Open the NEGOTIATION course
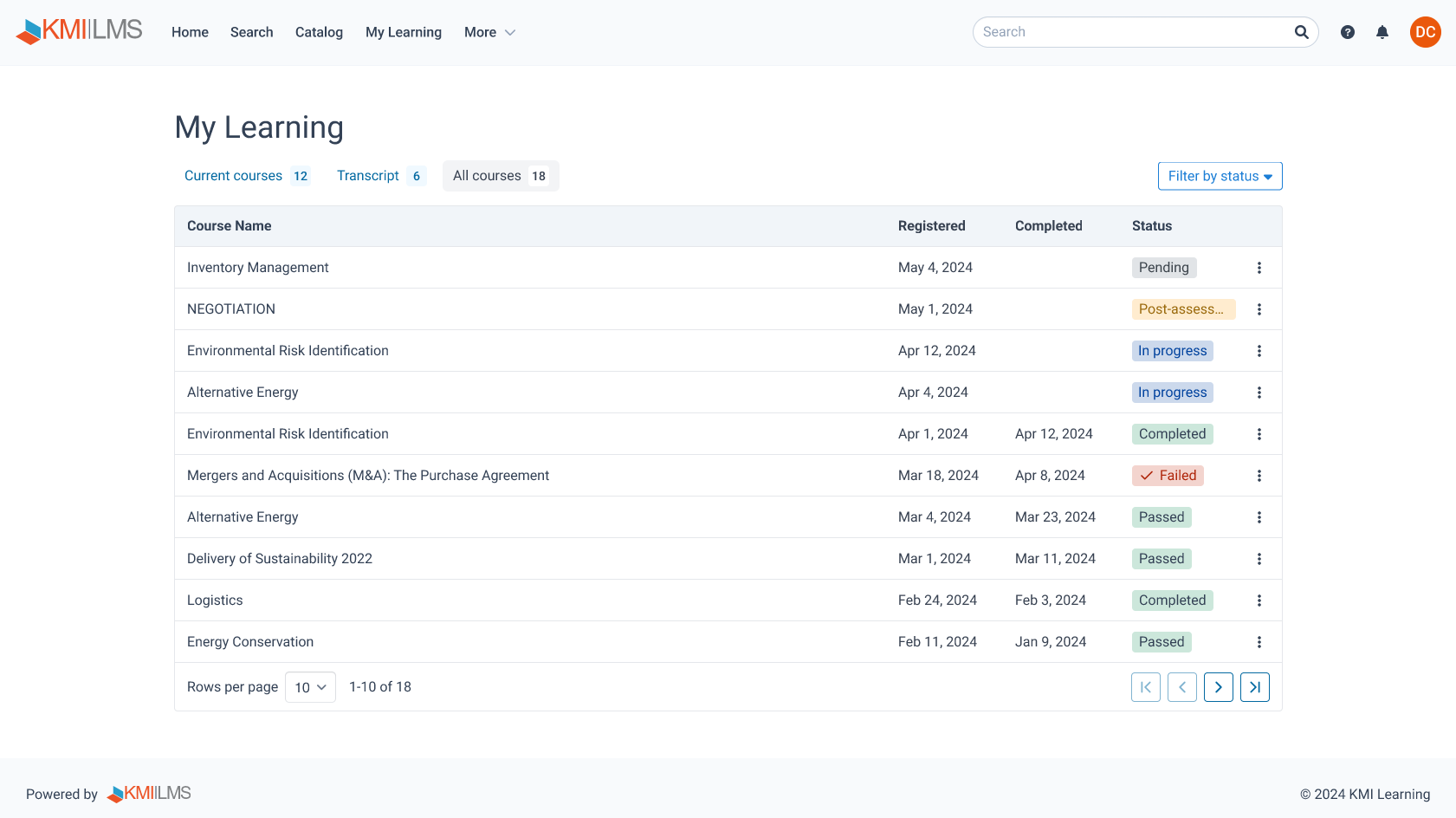This screenshot has width=1456, height=818. (231, 309)
